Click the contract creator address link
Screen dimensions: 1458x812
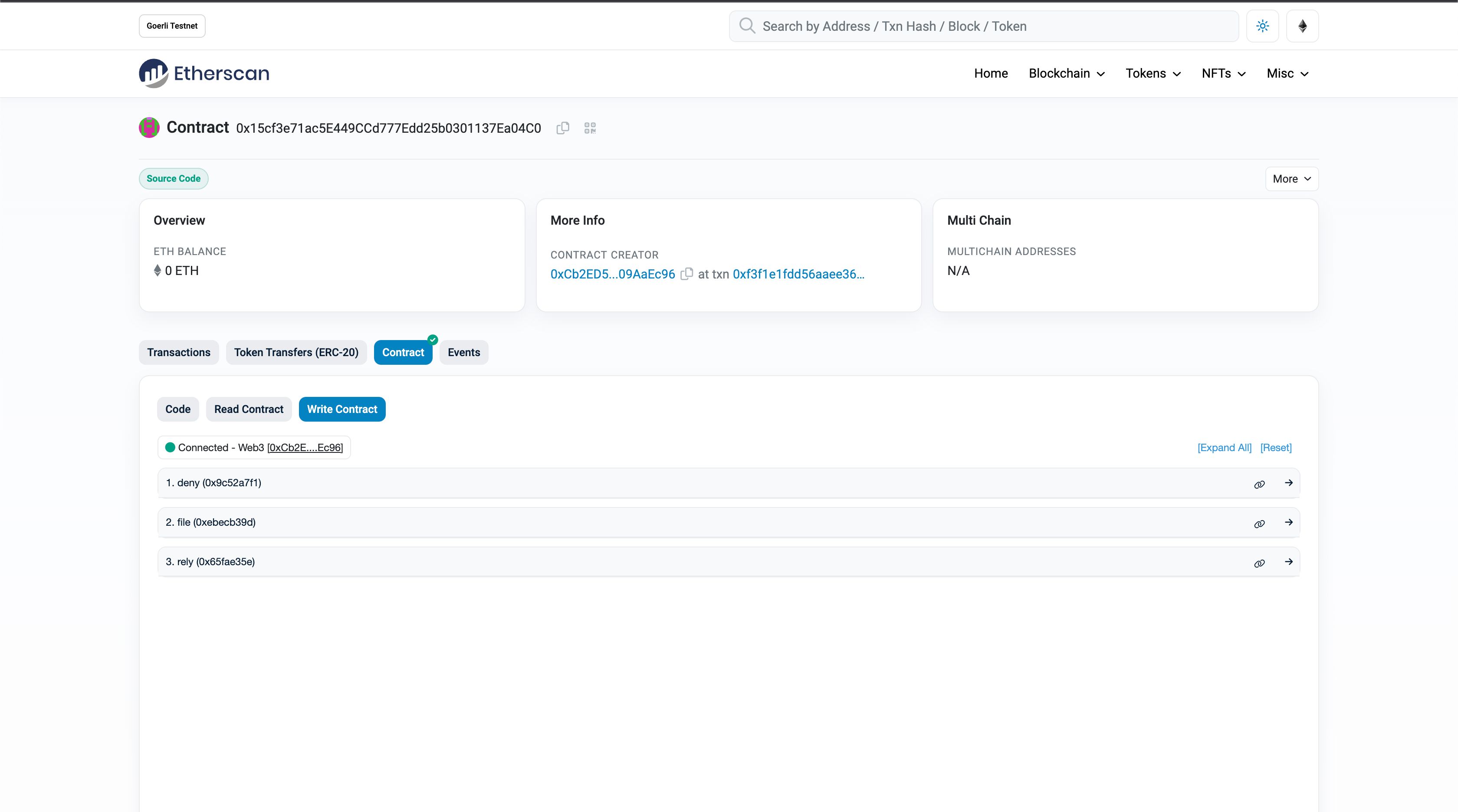[x=612, y=273]
